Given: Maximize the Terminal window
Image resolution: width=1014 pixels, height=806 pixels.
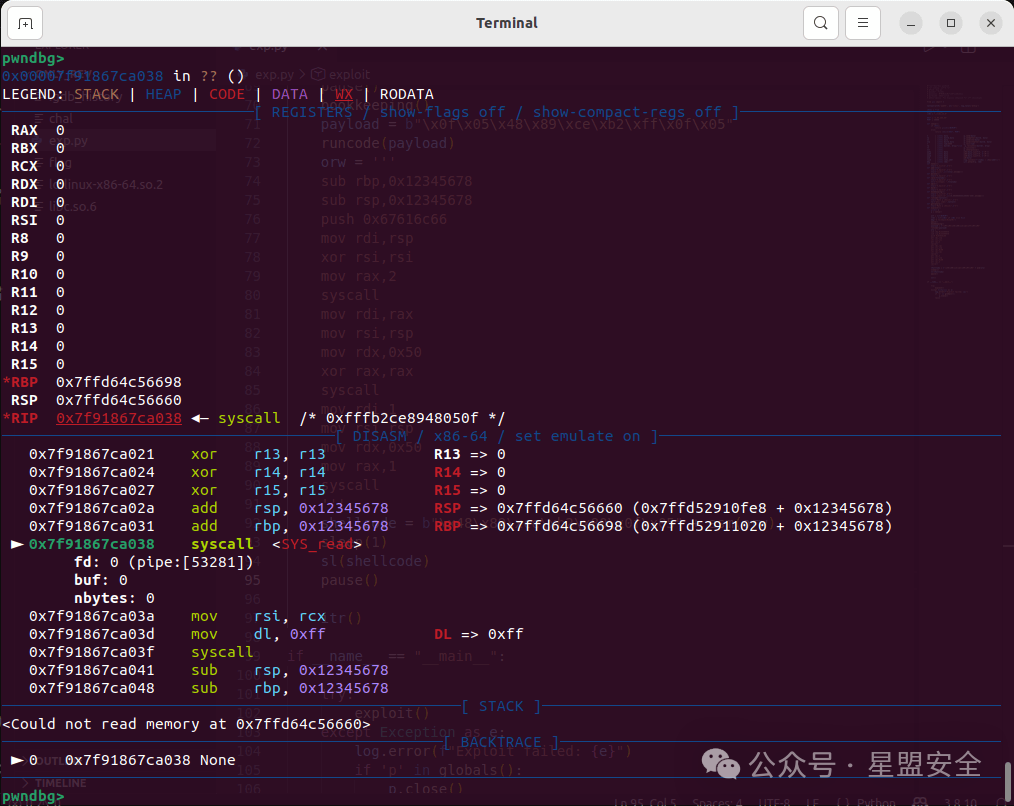Looking at the screenshot, I should point(951,23).
